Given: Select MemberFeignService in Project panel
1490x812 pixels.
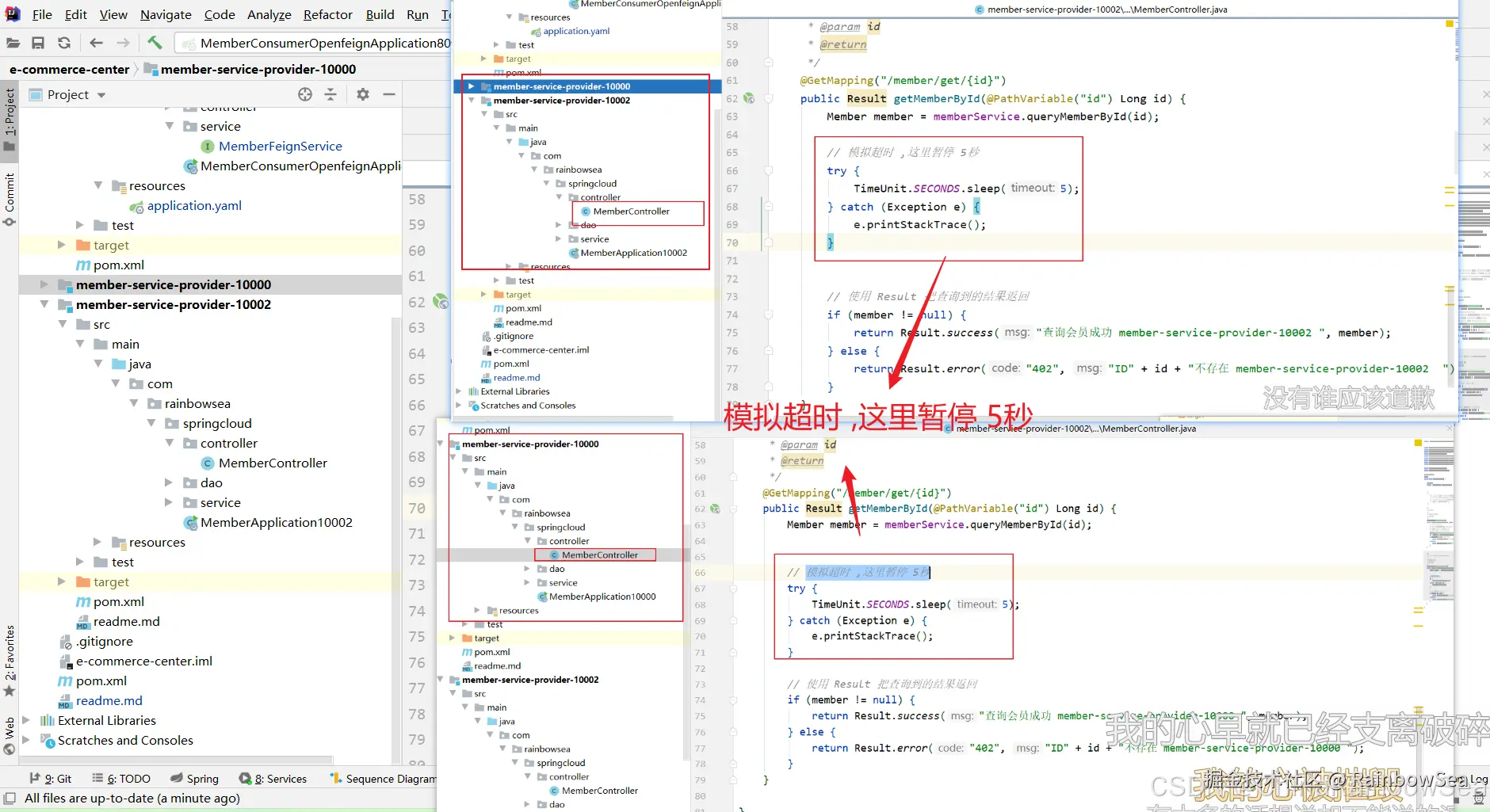Looking at the screenshot, I should click(281, 146).
